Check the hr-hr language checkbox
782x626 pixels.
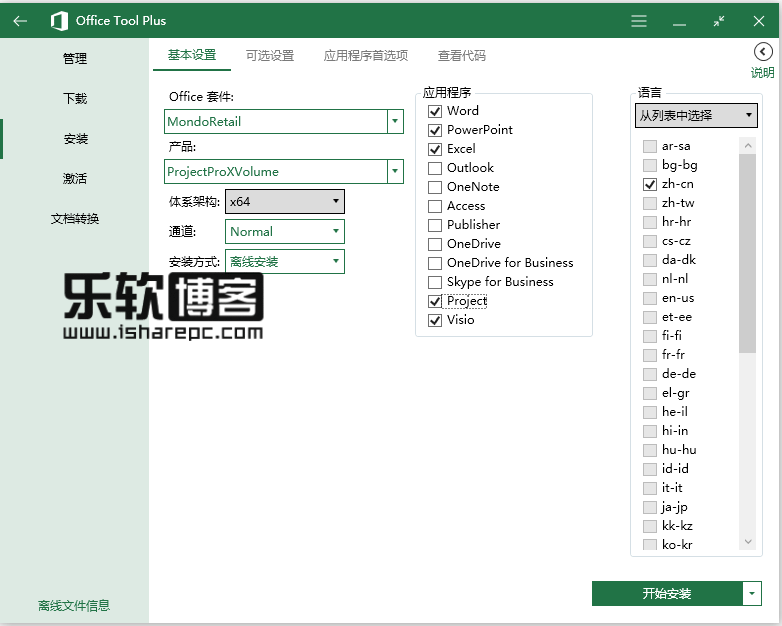(x=649, y=222)
